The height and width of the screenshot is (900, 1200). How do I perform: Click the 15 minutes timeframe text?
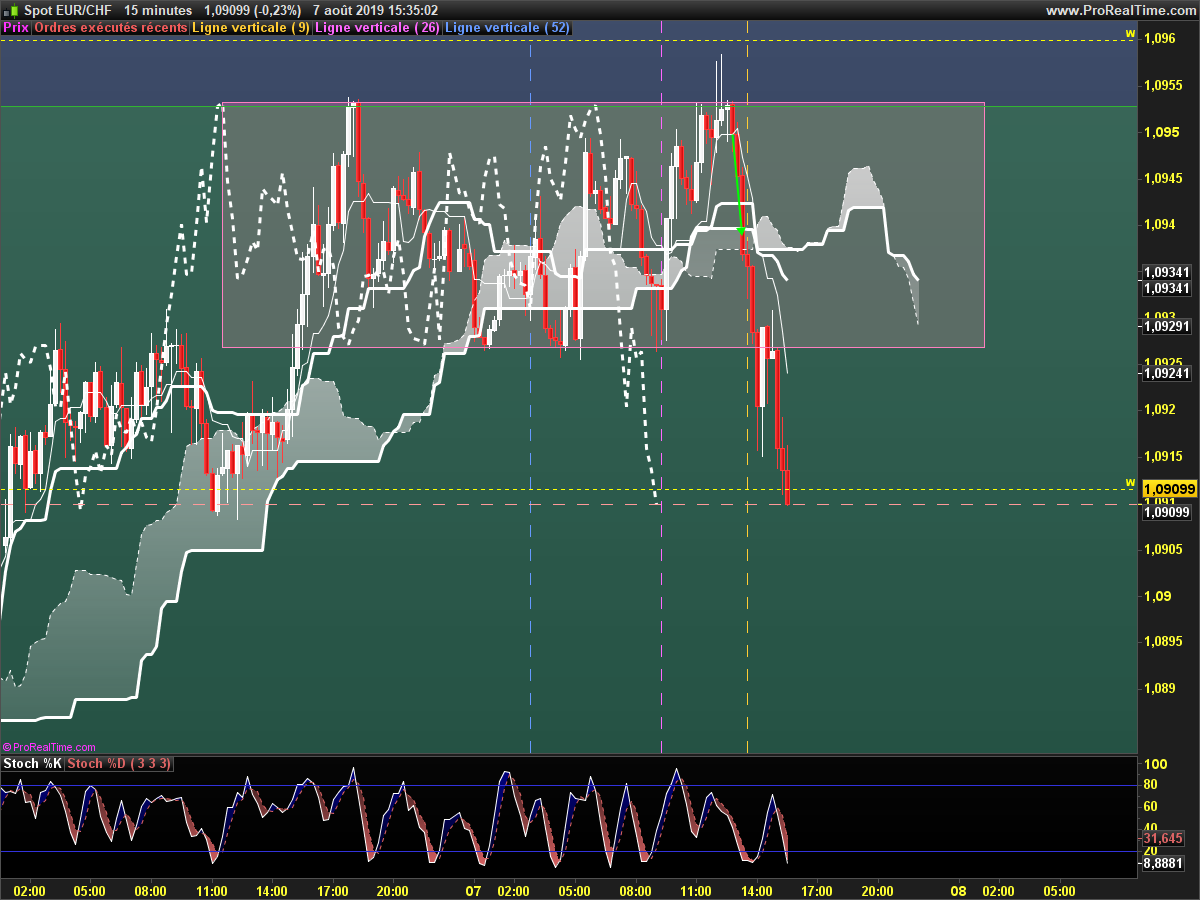click(158, 10)
